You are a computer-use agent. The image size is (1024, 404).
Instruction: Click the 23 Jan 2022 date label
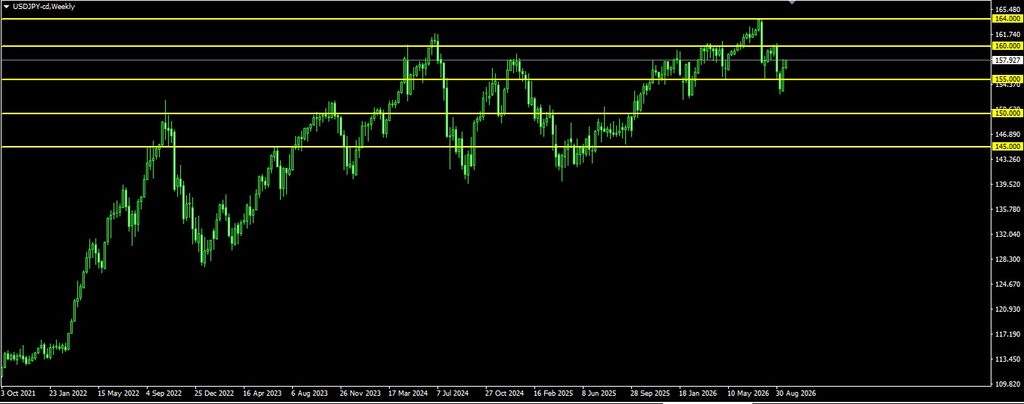coord(68,394)
